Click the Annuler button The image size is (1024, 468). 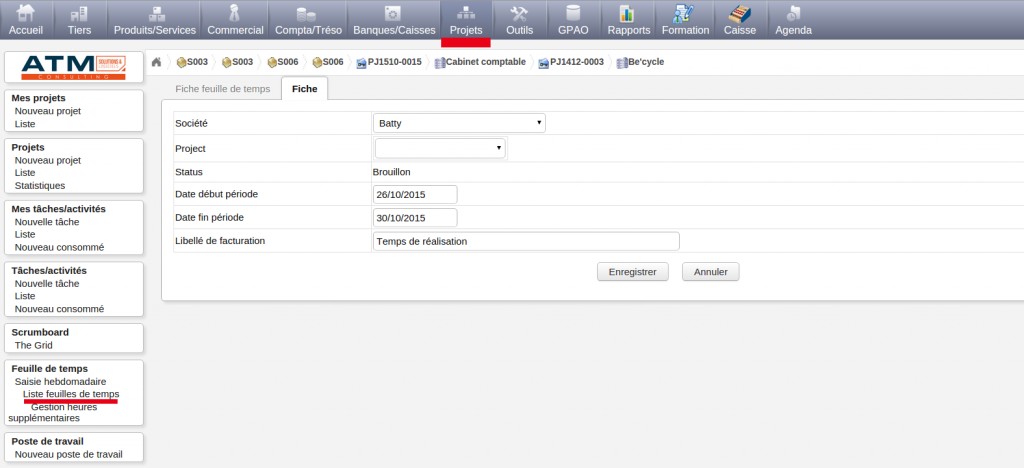click(x=711, y=272)
